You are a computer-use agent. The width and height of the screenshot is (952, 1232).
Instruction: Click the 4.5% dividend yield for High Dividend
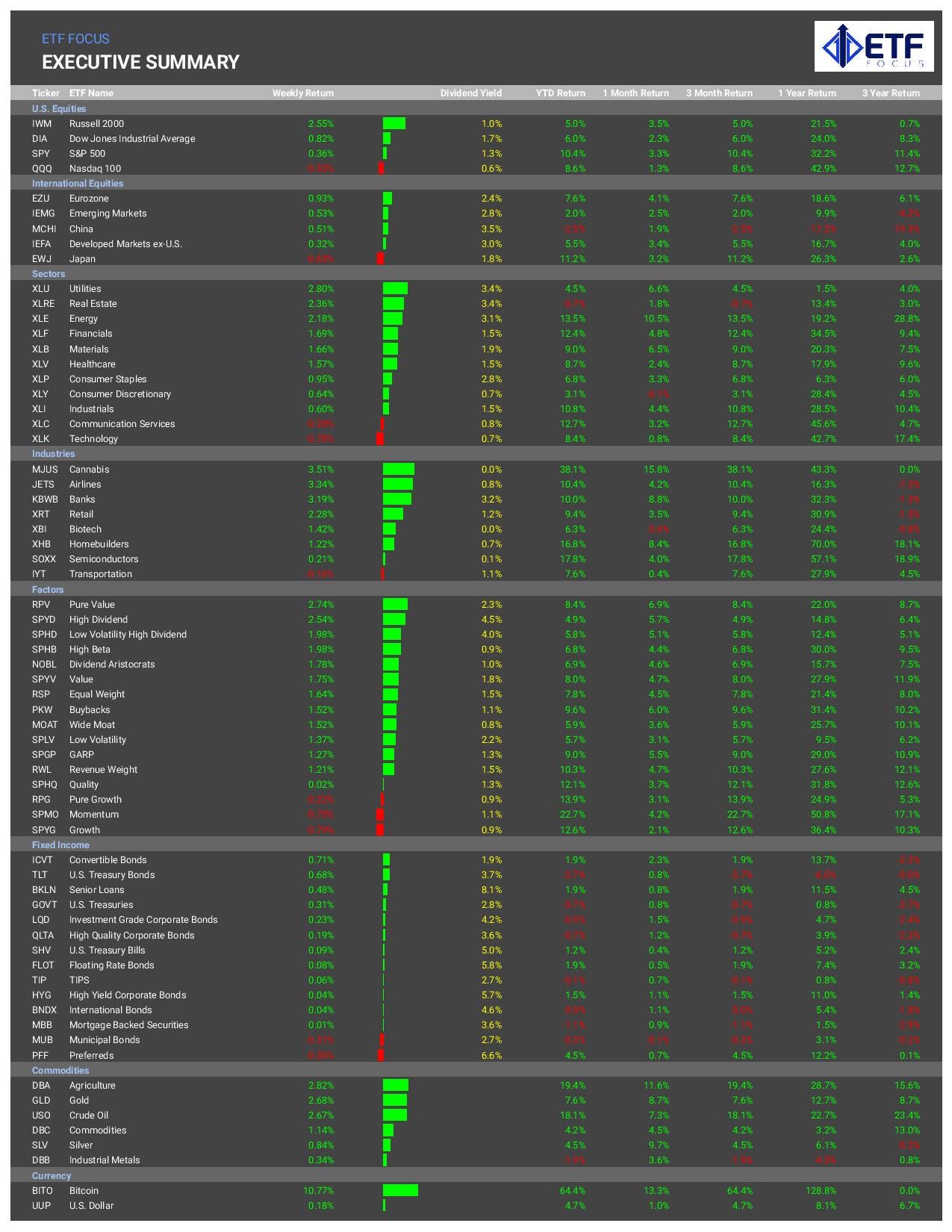click(491, 619)
